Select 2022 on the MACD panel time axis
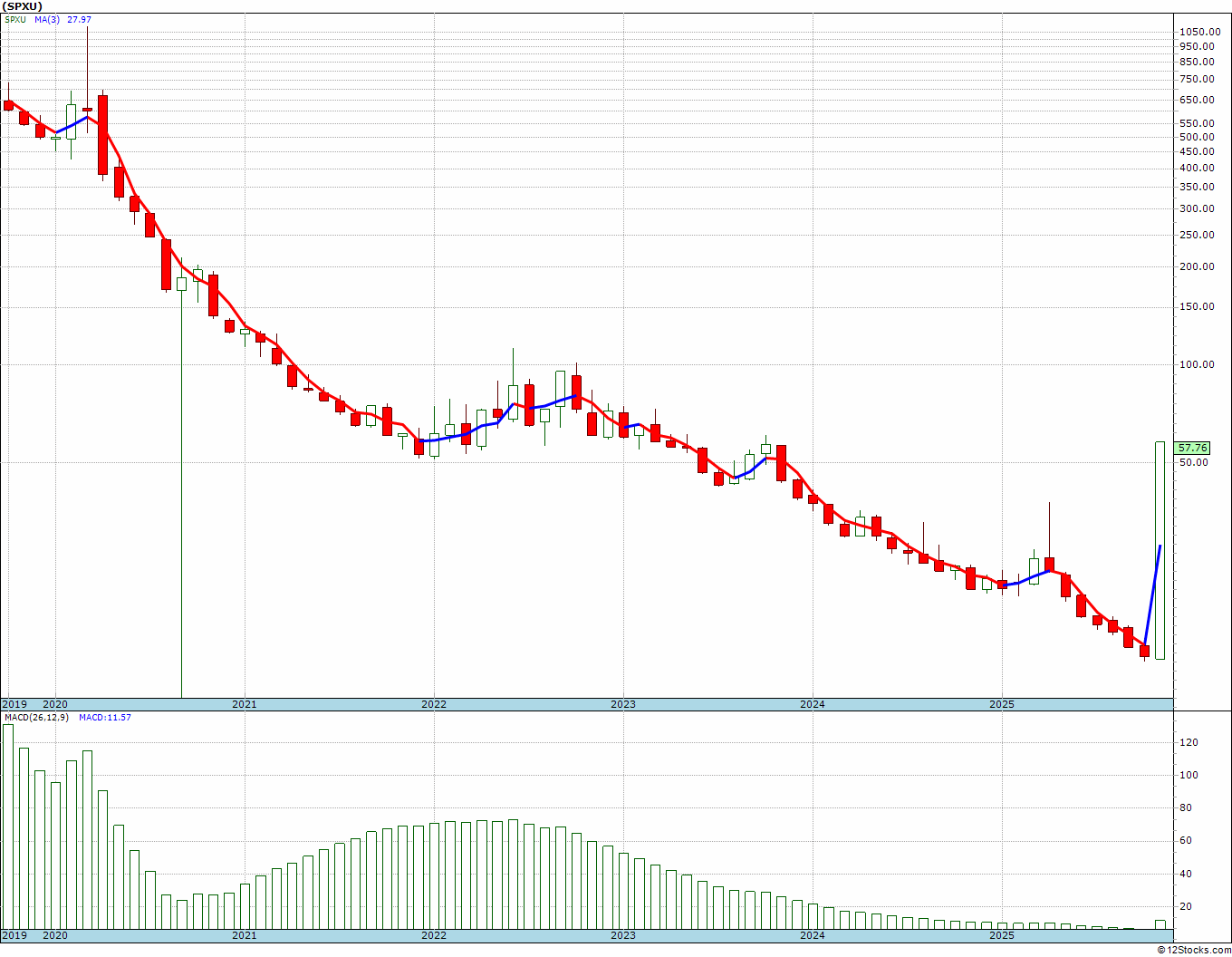Screen dimensions: 1232x957 click(433, 935)
